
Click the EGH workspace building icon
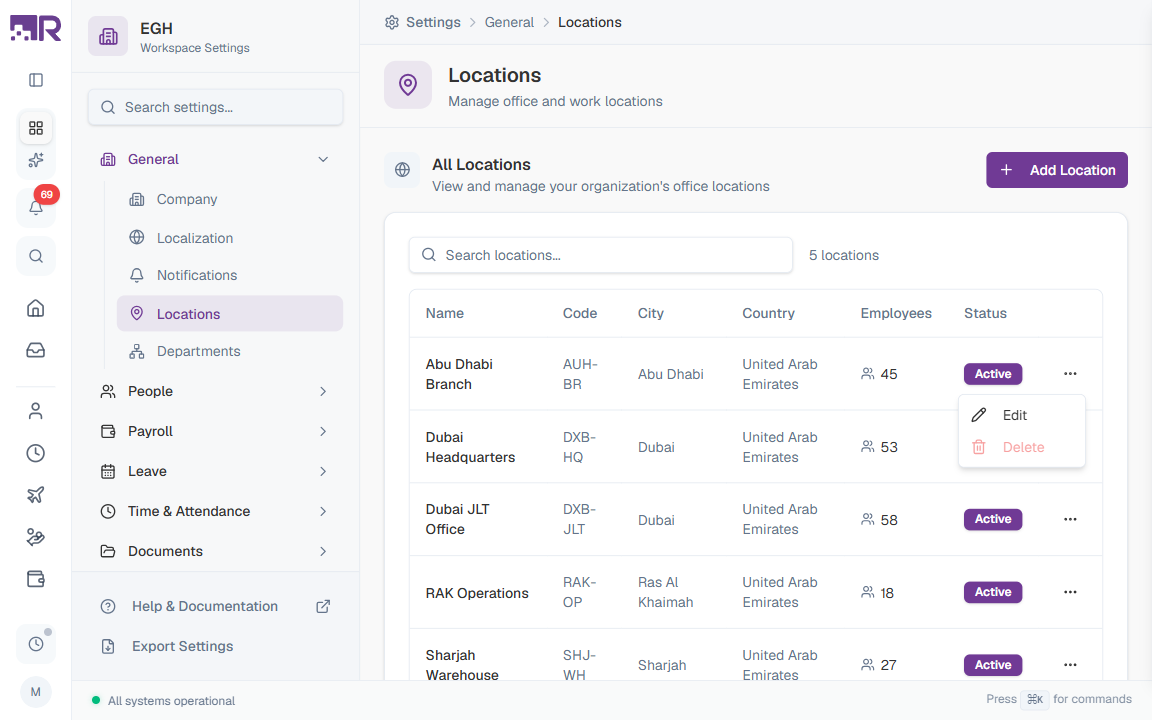click(108, 36)
